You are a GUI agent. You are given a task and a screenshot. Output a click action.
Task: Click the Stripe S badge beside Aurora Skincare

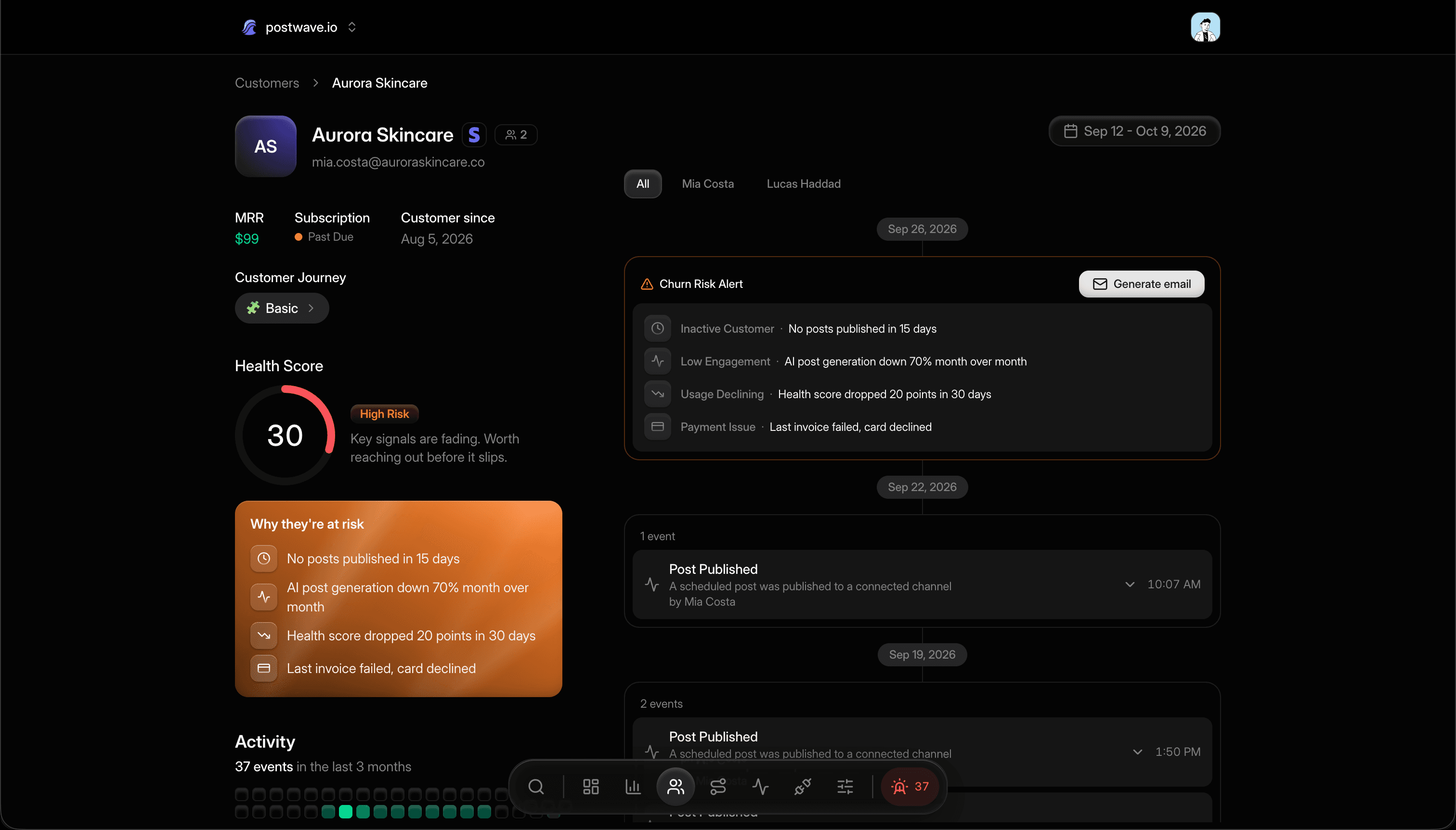(474, 135)
